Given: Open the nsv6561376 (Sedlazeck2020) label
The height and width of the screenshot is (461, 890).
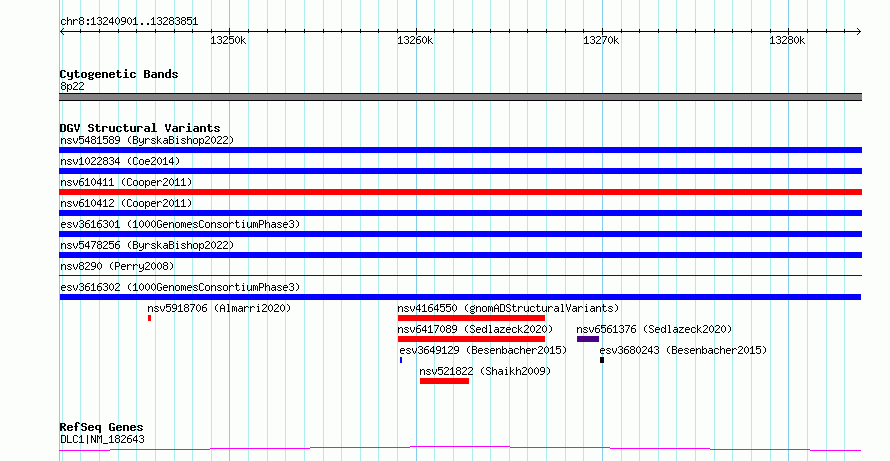Looking at the screenshot, I should tap(654, 329).
